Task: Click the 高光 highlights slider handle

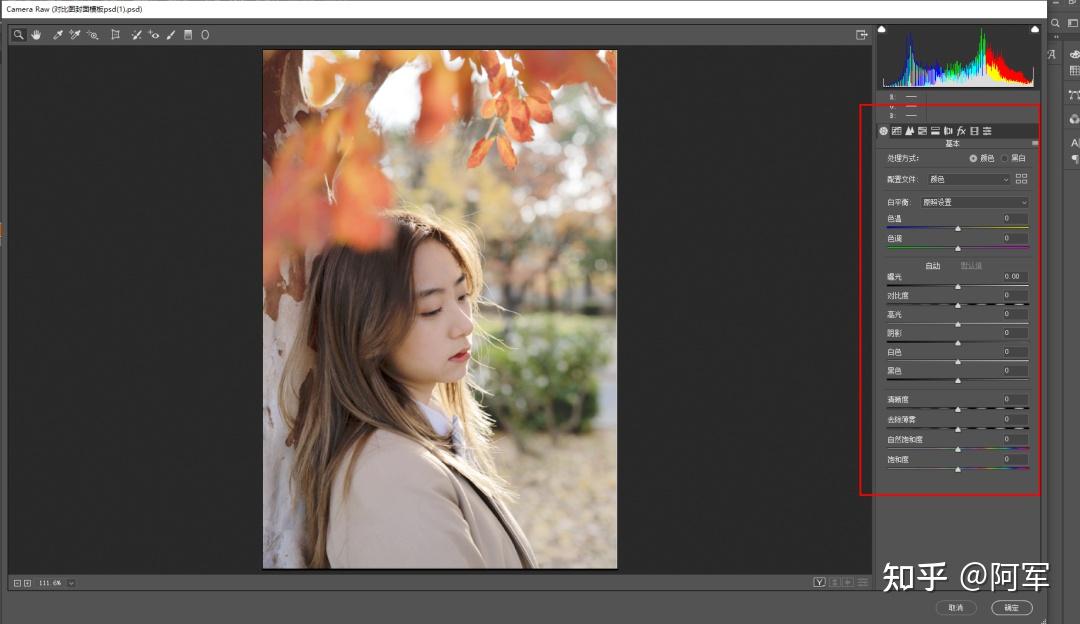Action: click(x=958, y=324)
